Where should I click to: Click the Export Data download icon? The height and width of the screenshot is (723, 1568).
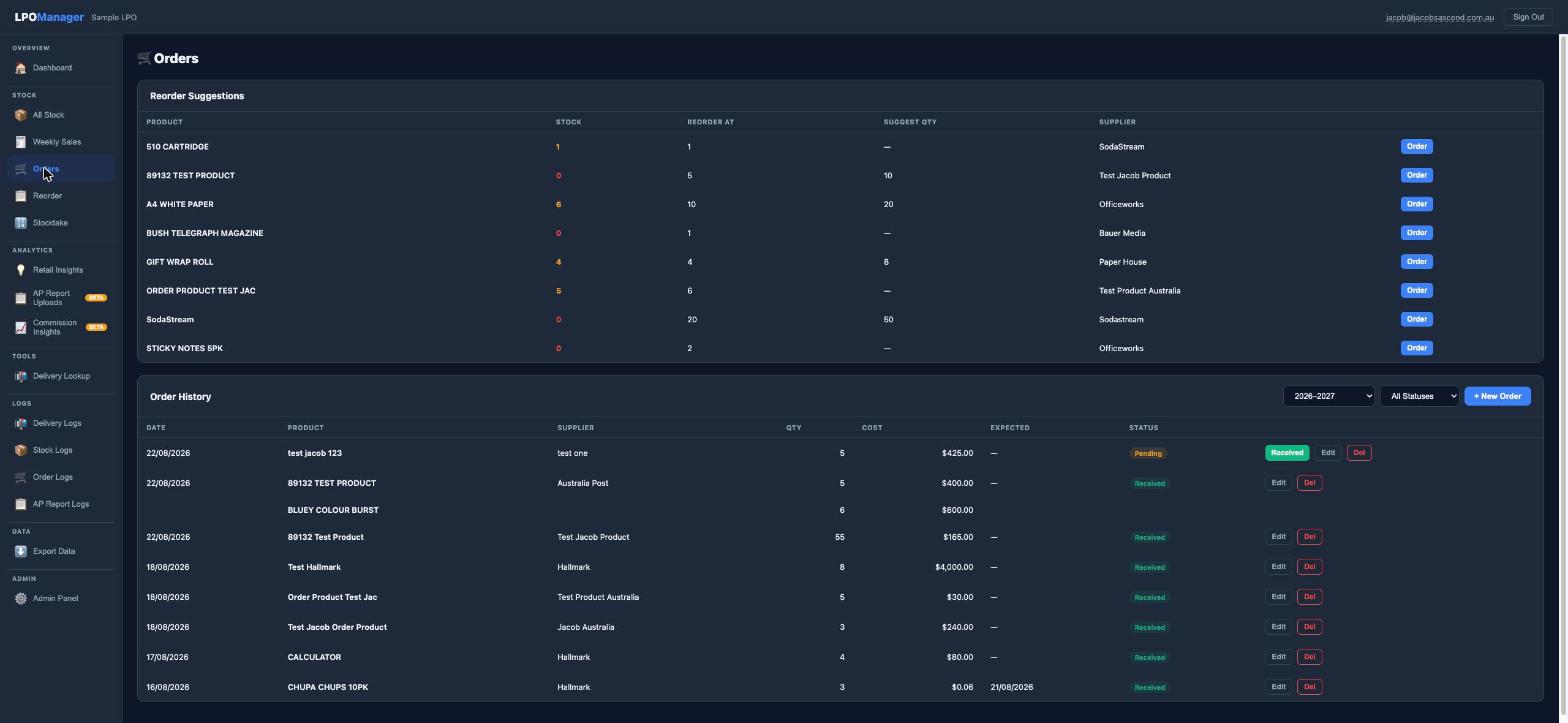(21, 551)
